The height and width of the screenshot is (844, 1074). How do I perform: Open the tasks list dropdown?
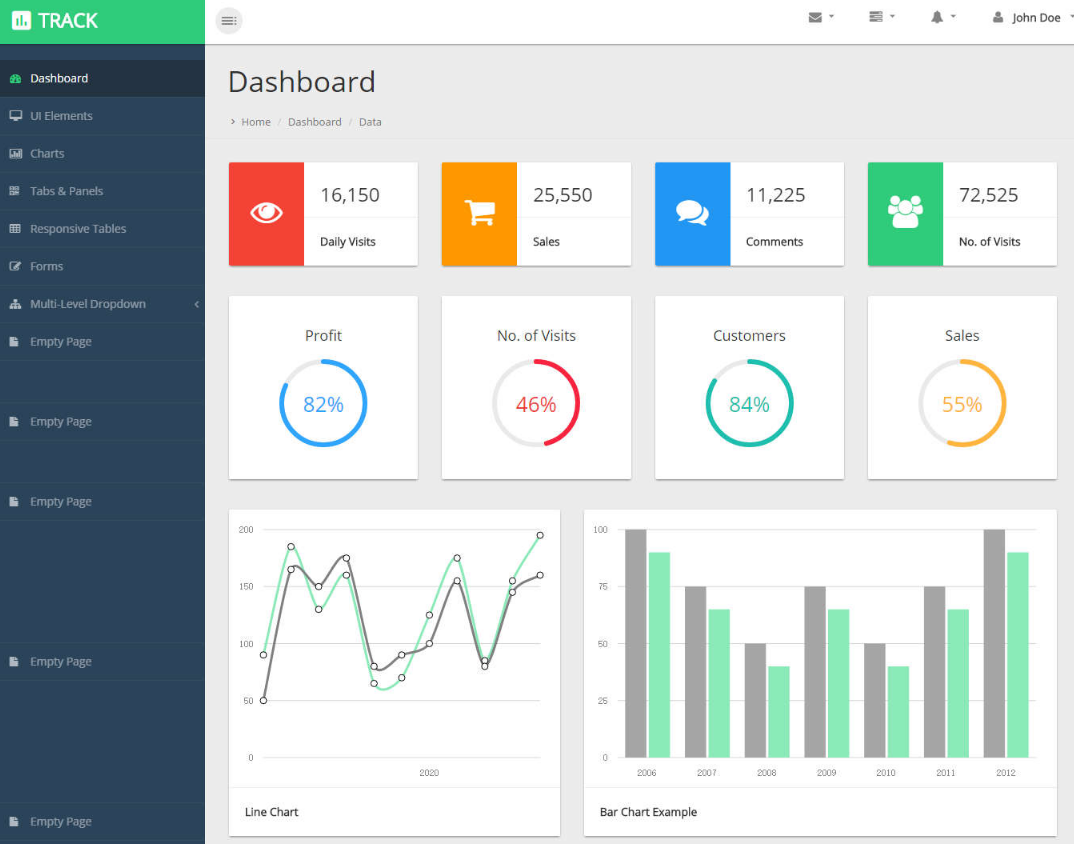[881, 17]
